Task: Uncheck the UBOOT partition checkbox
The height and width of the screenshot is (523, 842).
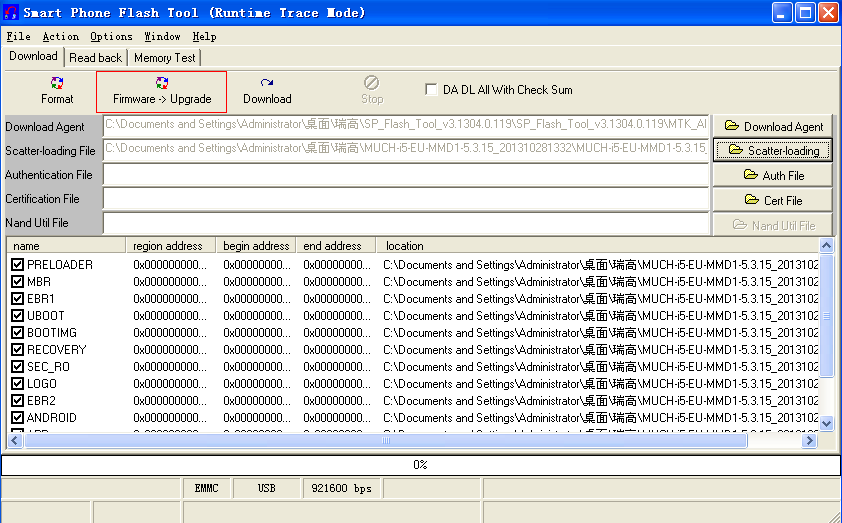Action: coord(17,316)
